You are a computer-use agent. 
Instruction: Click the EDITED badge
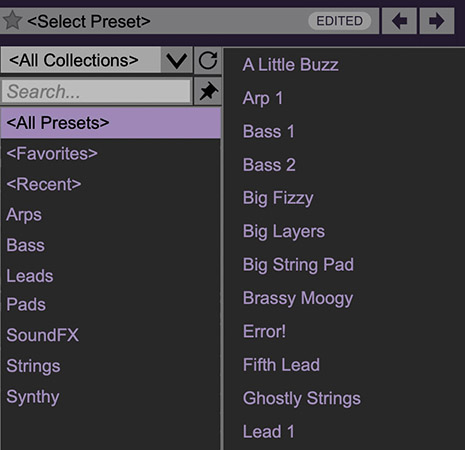pos(339,21)
